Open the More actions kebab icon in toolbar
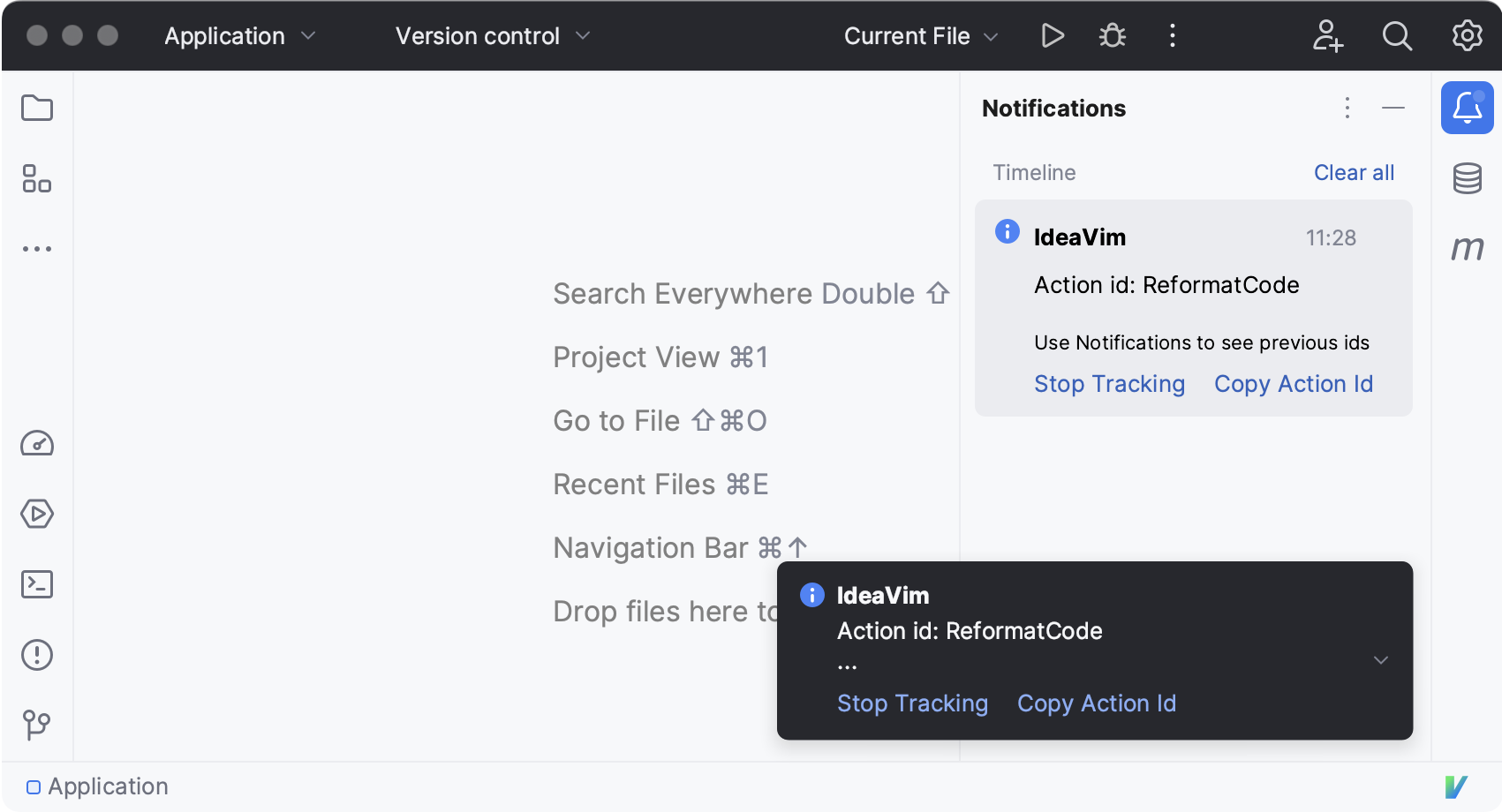Screen dimensions: 1502x812 click(1172, 36)
